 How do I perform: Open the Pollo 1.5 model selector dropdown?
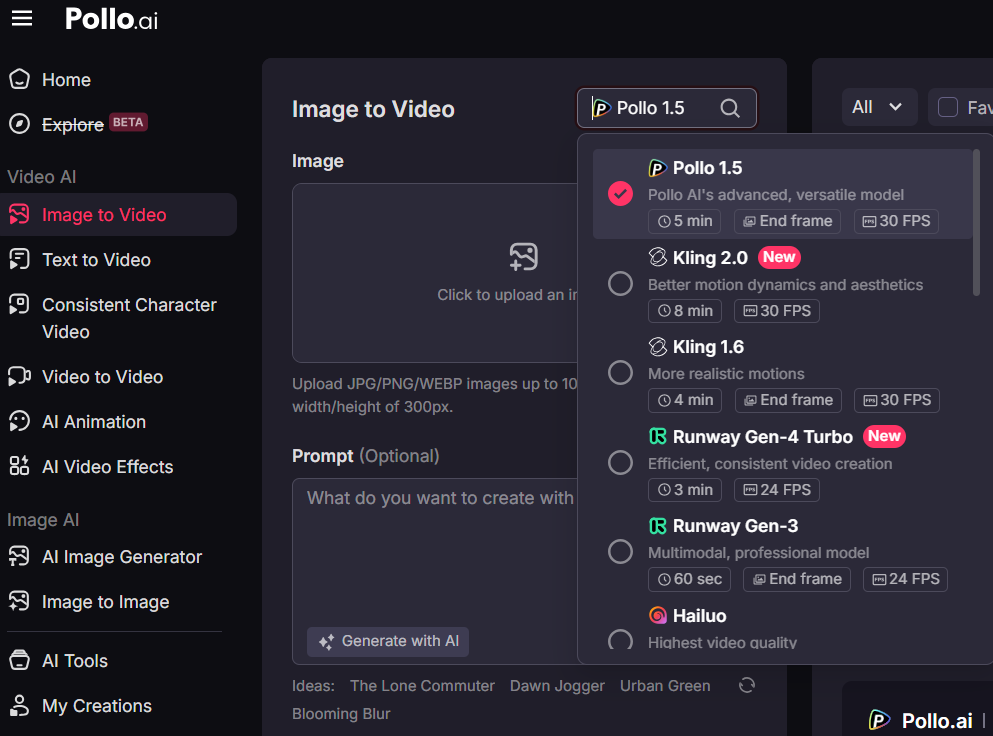pos(667,108)
